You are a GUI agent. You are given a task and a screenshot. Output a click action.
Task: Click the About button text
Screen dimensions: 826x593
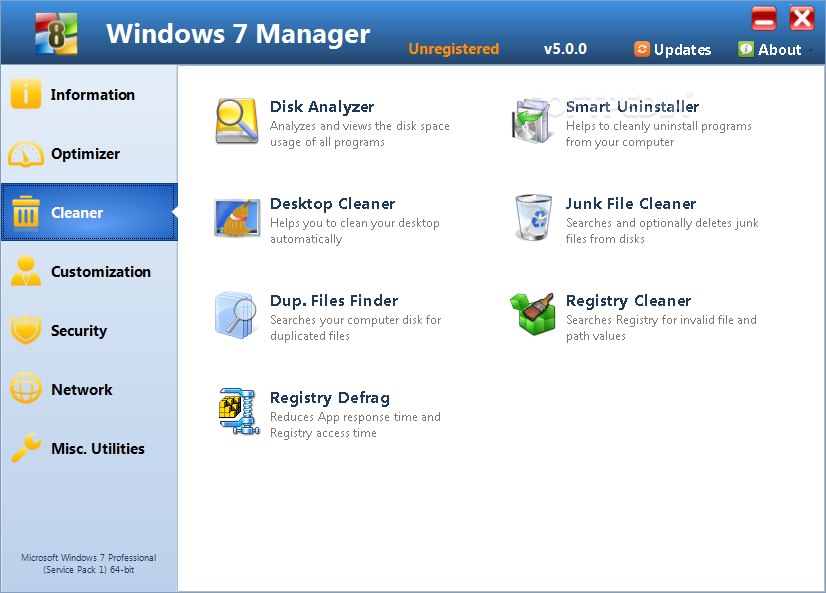pos(780,50)
